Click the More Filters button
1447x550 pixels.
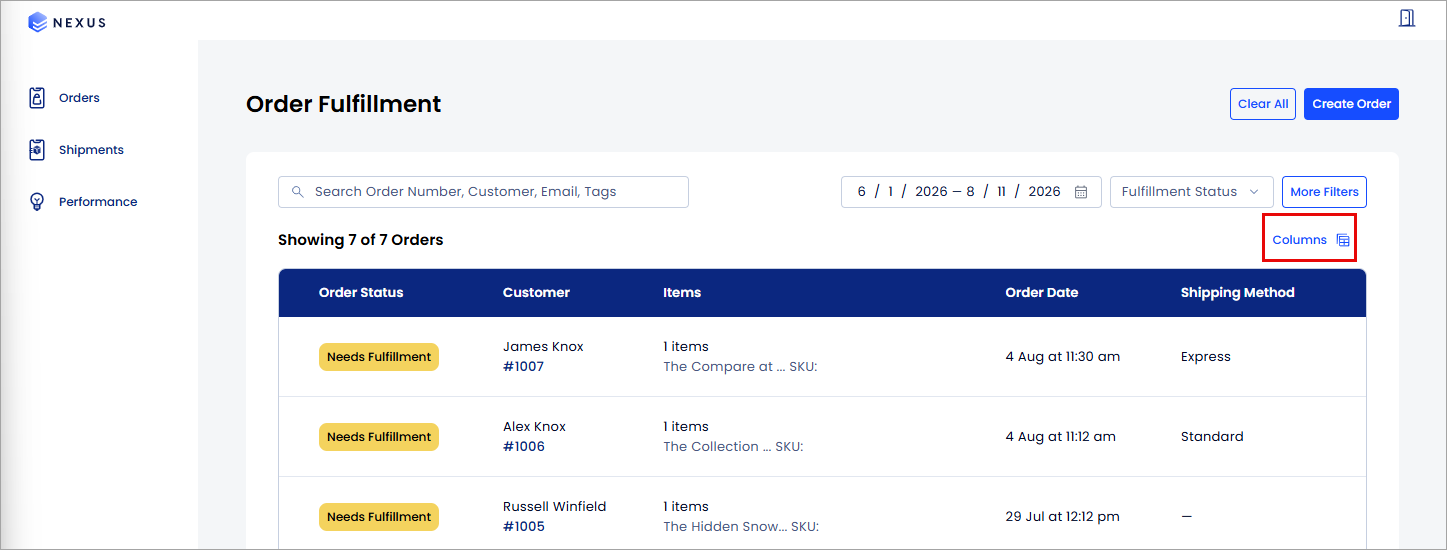(x=1324, y=192)
